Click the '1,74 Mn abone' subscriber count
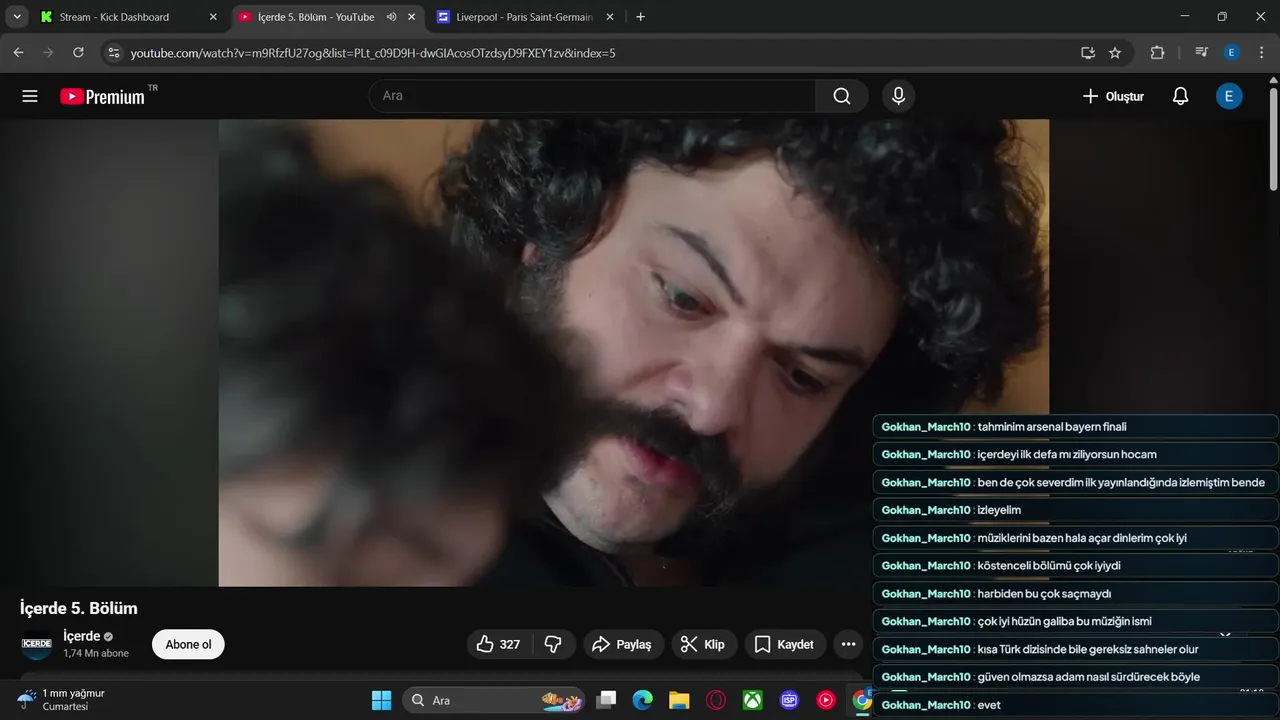 (96, 654)
